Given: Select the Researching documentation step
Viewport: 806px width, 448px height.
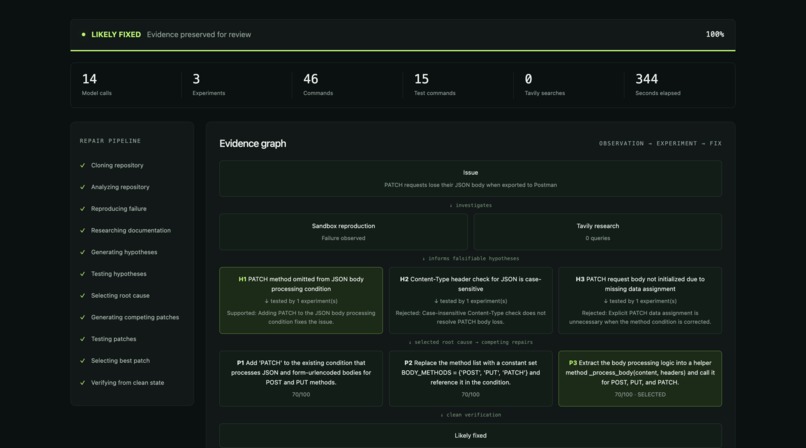Looking at the screenshot, I should [x=131, y=230].
